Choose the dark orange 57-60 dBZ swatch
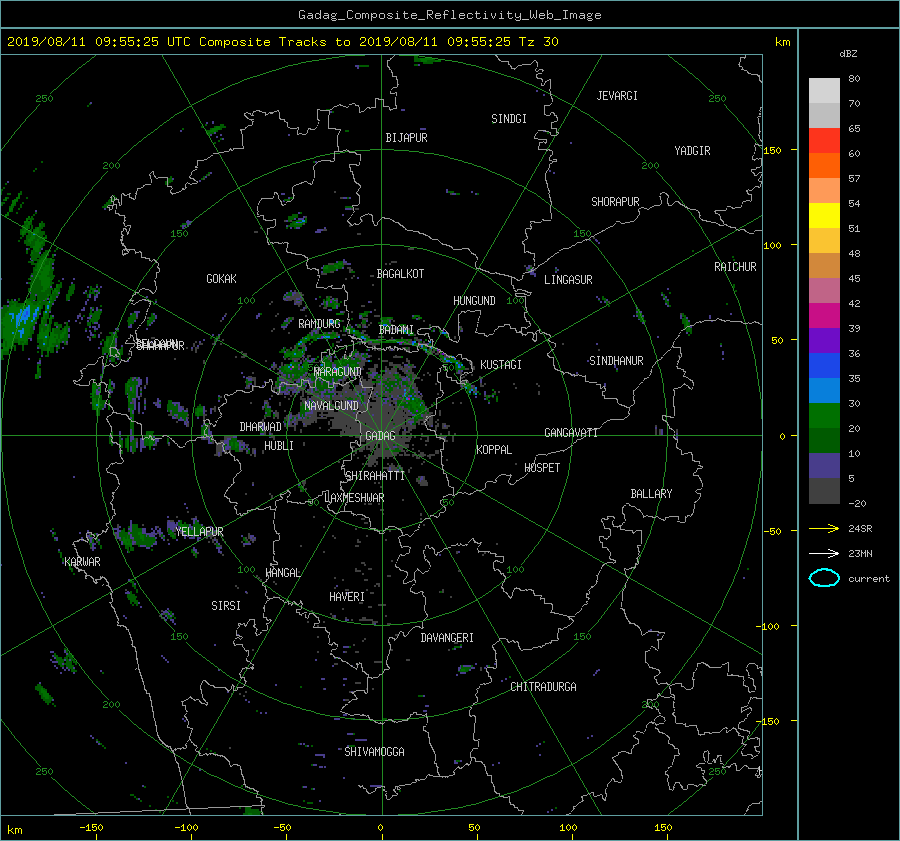 tap(824, 165)
